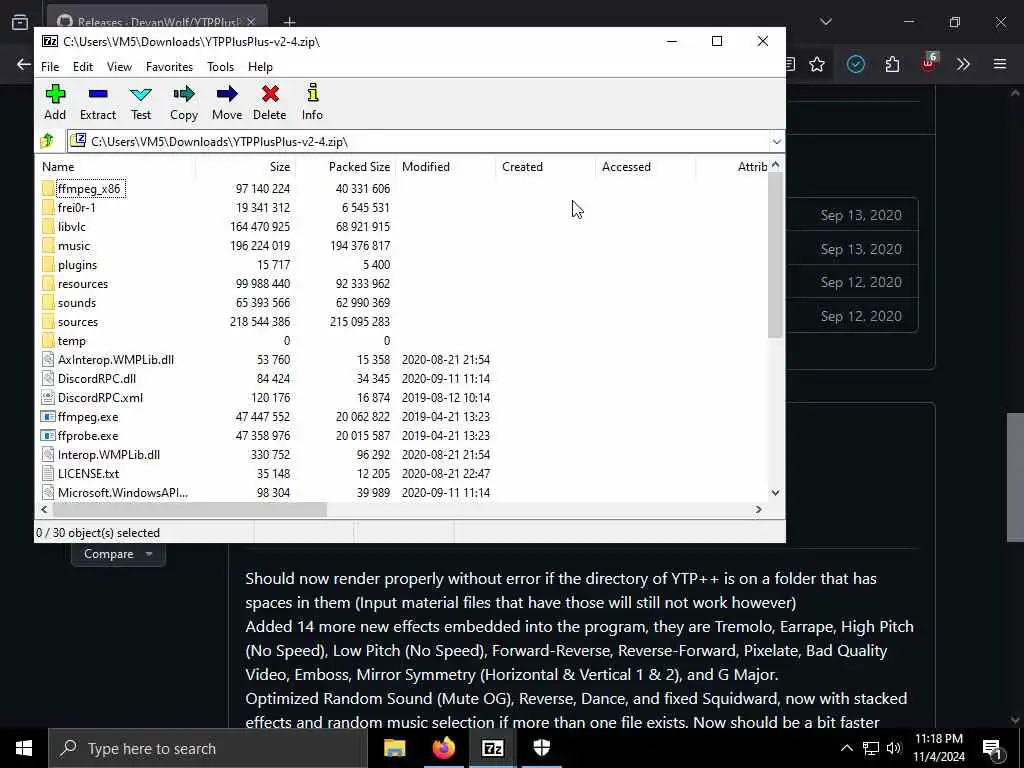Open File Explorer from taskbar
This screenshot has height=768, width=1024.
pyautogui.click(x=394, y=748)
